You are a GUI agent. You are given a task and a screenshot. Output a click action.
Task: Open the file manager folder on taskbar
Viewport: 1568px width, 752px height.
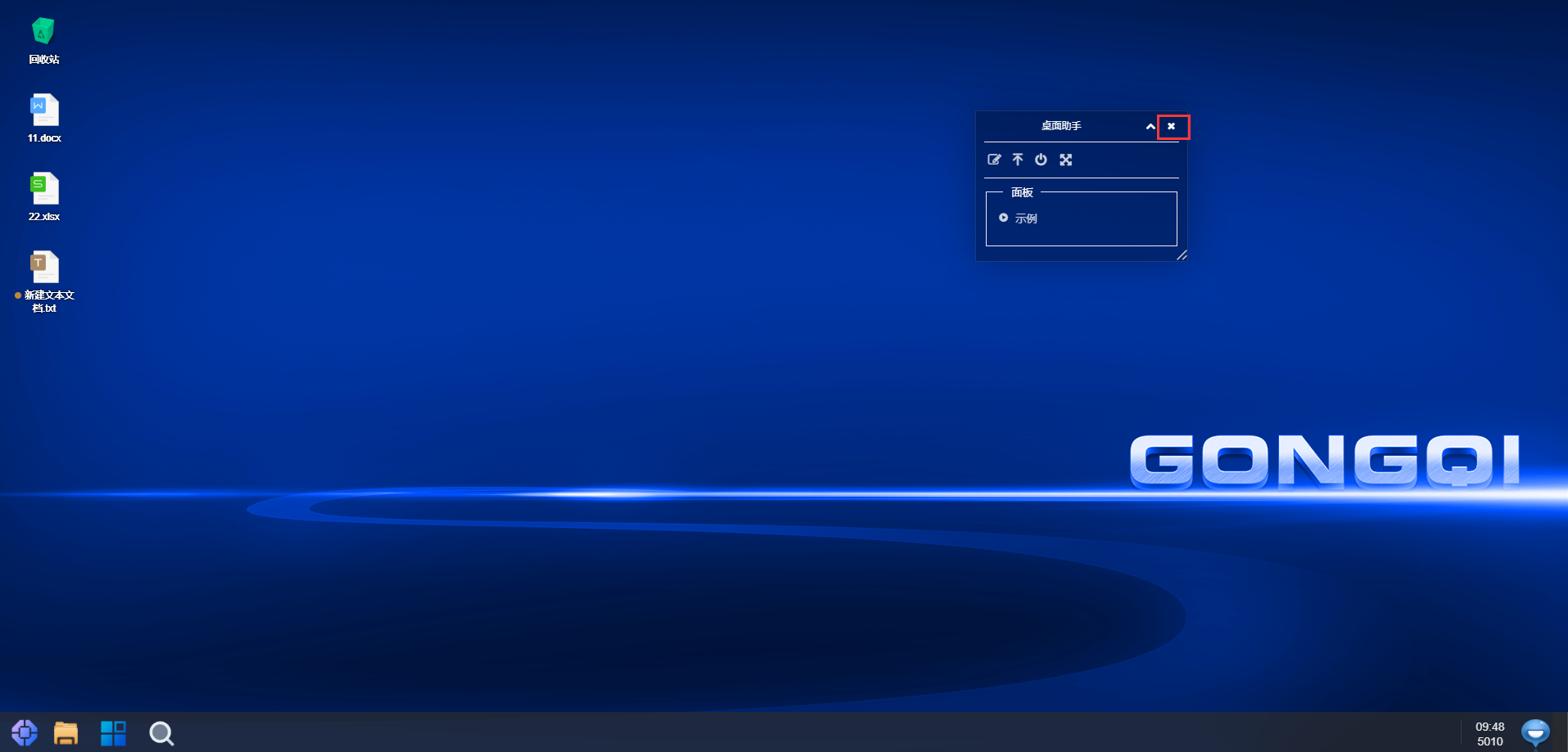click(x=66, y=732)
